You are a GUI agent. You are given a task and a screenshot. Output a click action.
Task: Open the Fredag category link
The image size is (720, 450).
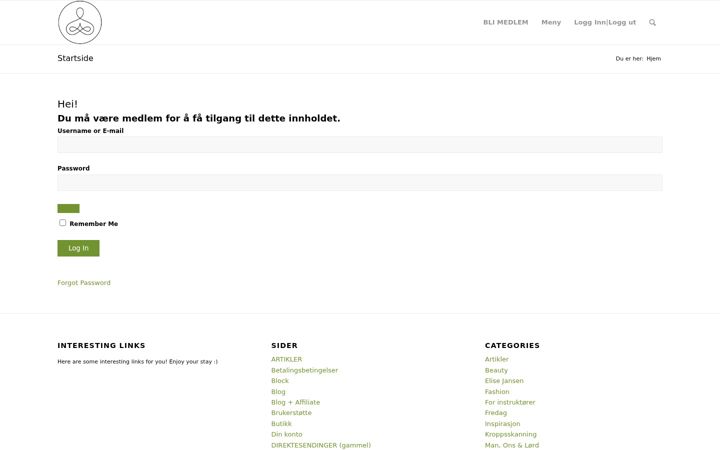coord(496,413)
